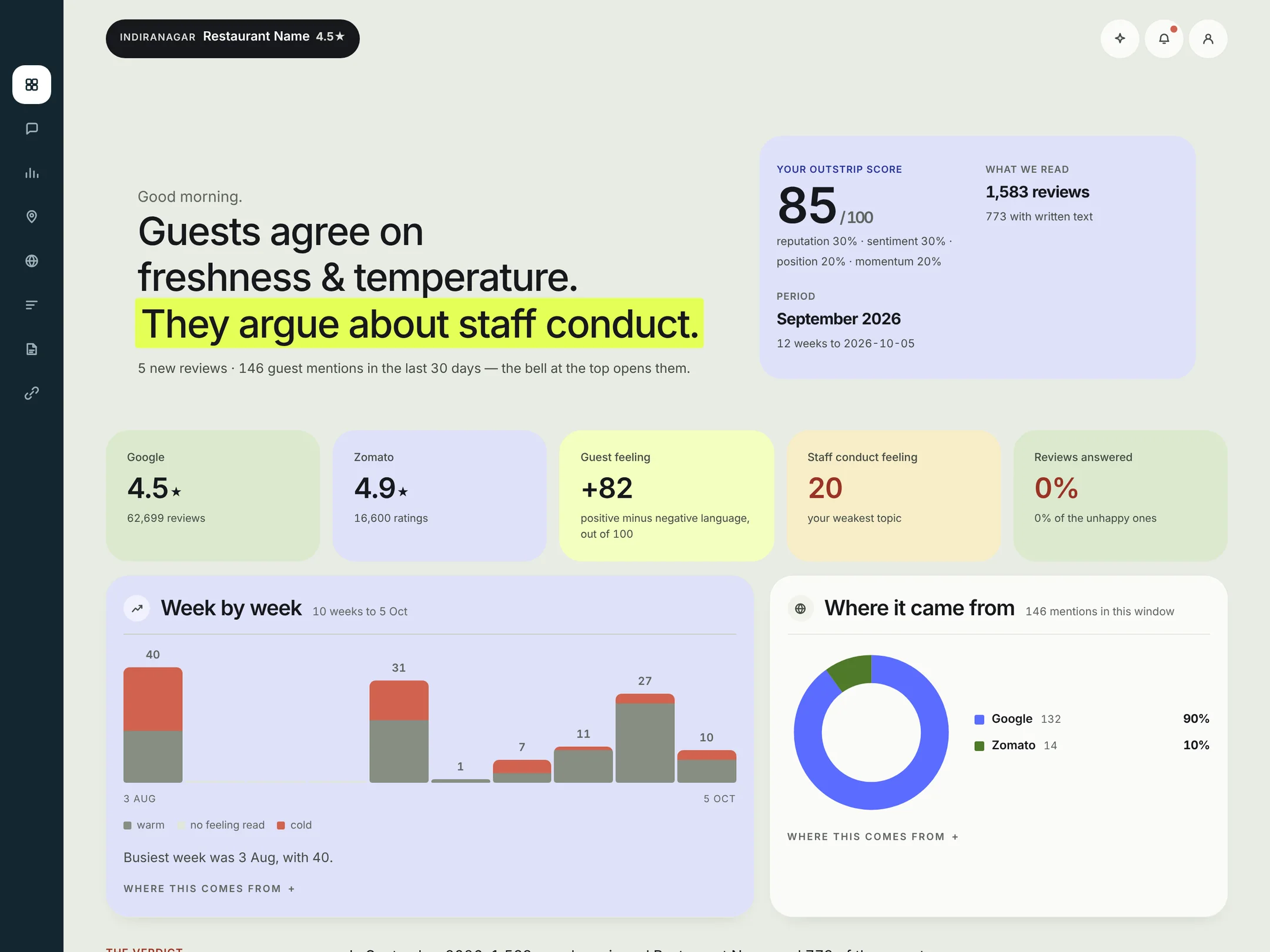Click the globe icon beside Where it came from
Screen dimensions: 1270x952
[x=801, y=608]
